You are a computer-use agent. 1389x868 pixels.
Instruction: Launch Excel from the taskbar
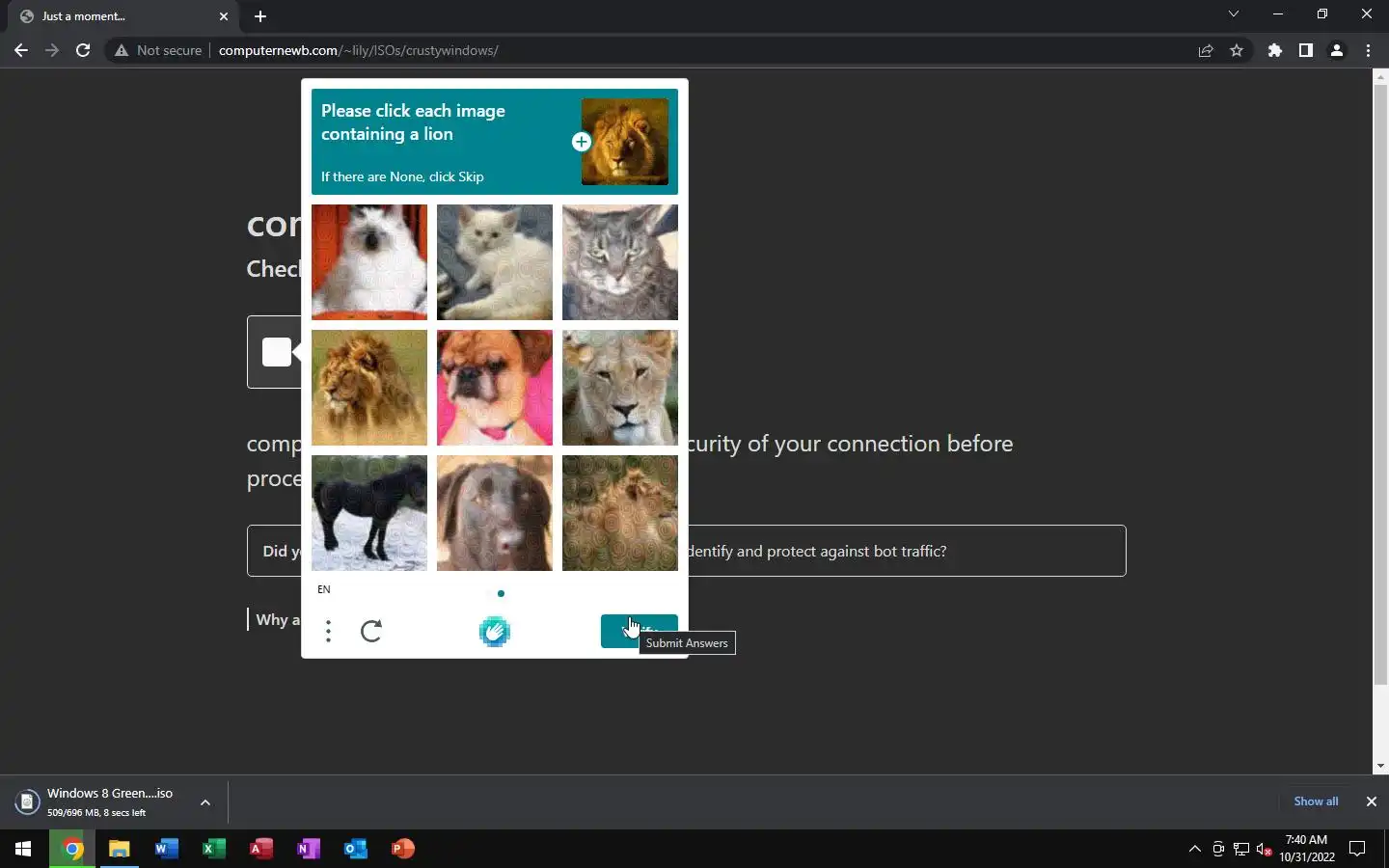[214, 849]
